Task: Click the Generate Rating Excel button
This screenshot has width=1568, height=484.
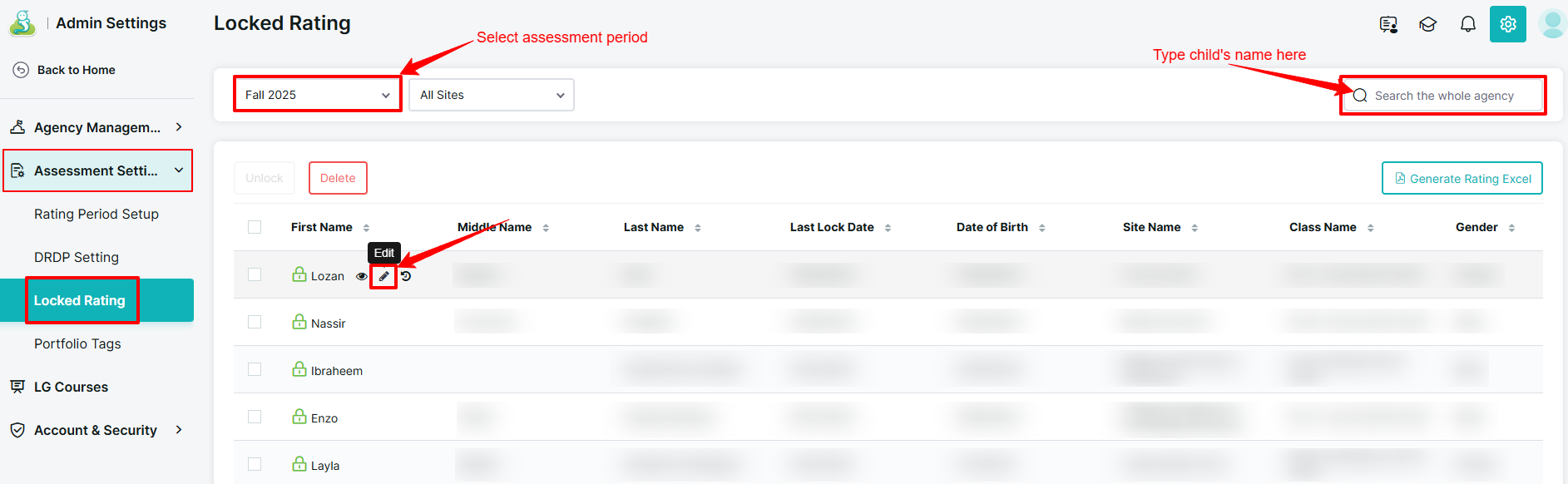Action: click(1462, 178)
